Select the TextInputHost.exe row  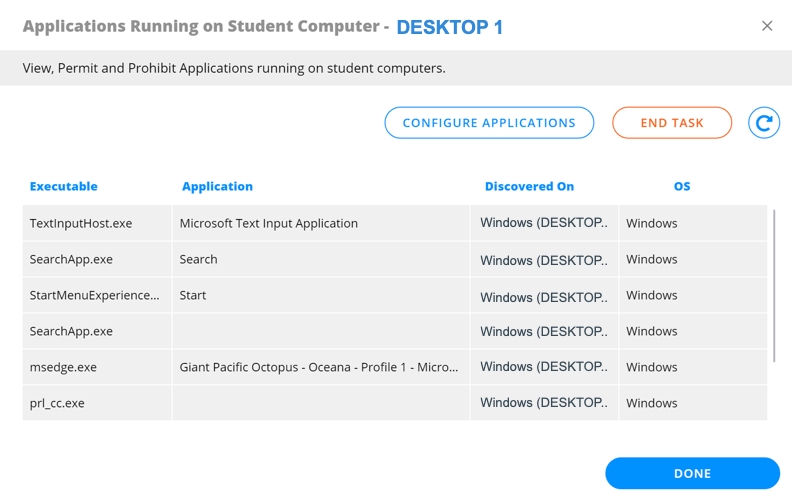click(x=81, y=223)
